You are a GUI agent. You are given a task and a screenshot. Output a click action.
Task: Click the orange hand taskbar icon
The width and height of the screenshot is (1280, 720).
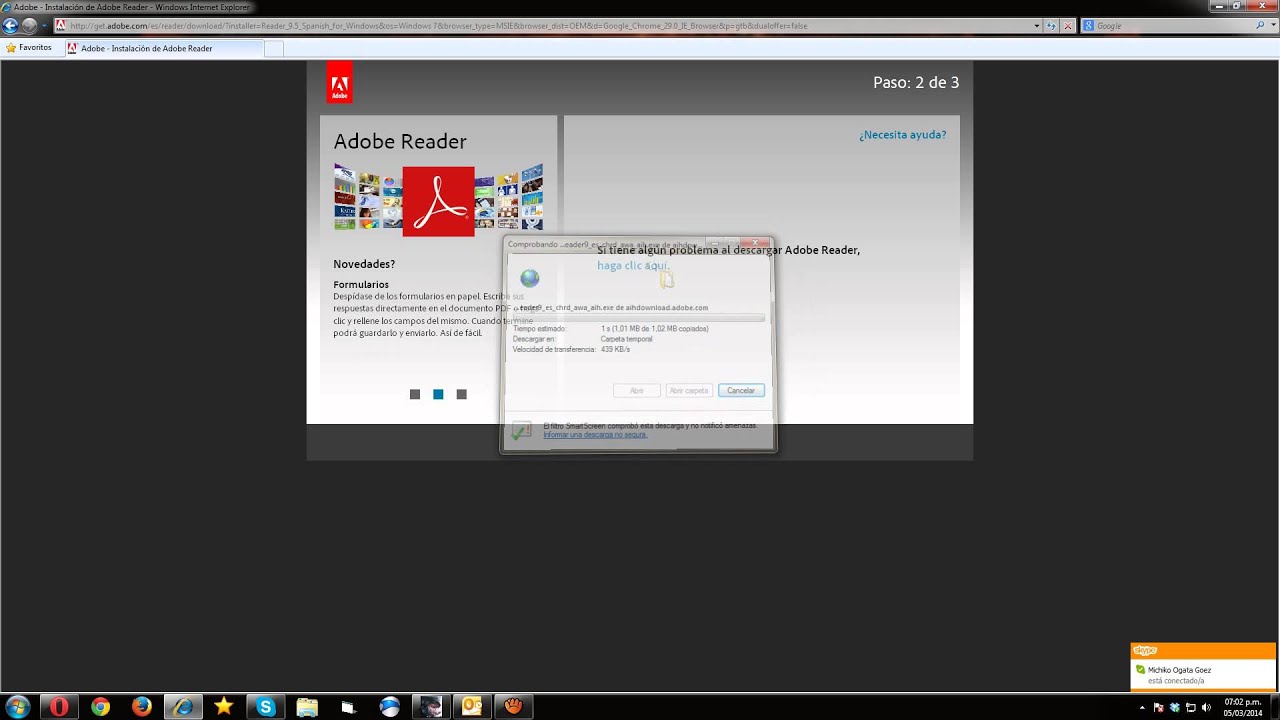pos(513,707)
